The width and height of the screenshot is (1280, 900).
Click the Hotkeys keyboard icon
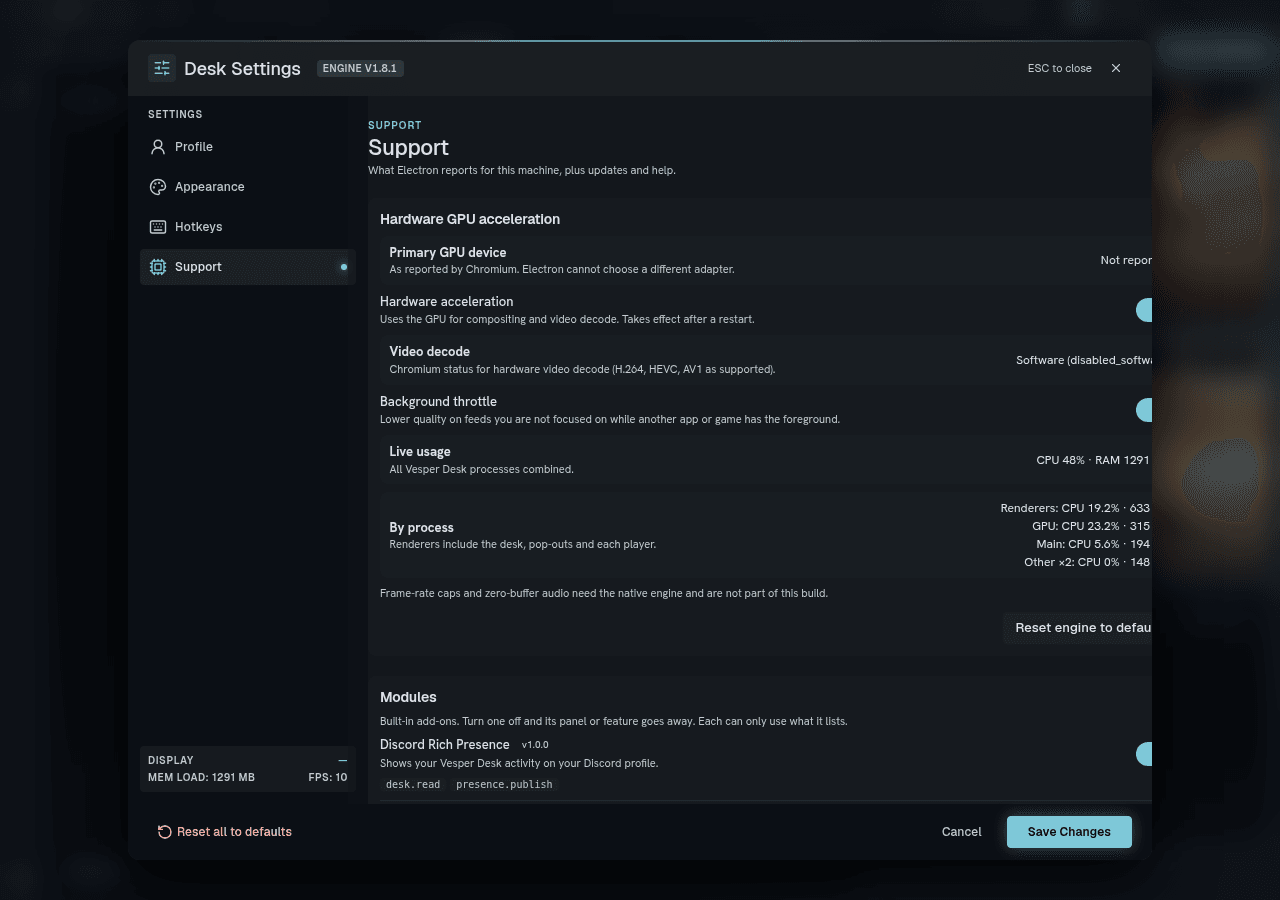[x=158, y=227]
